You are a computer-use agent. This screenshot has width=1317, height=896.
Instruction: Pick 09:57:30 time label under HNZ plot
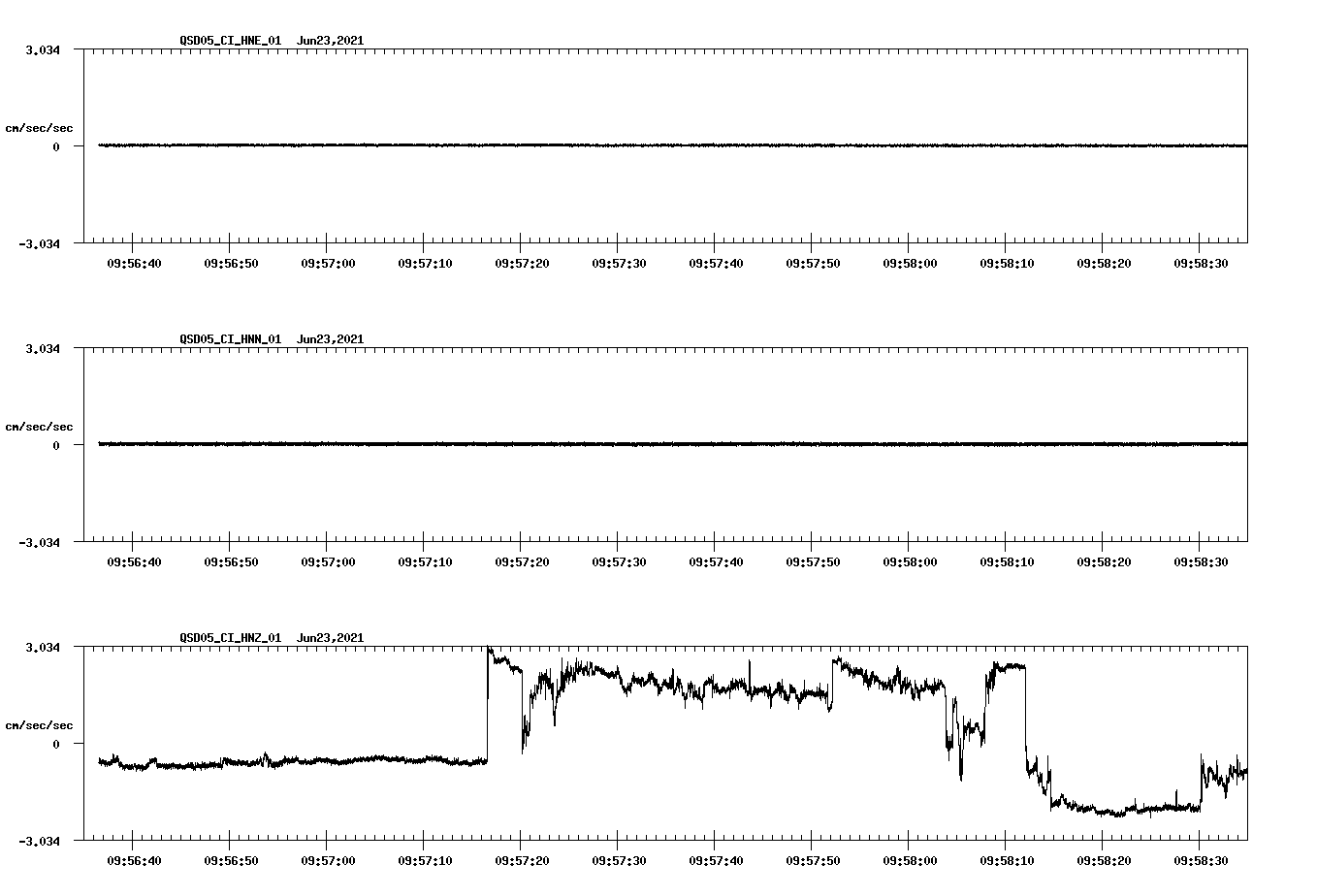click(619, 860)
